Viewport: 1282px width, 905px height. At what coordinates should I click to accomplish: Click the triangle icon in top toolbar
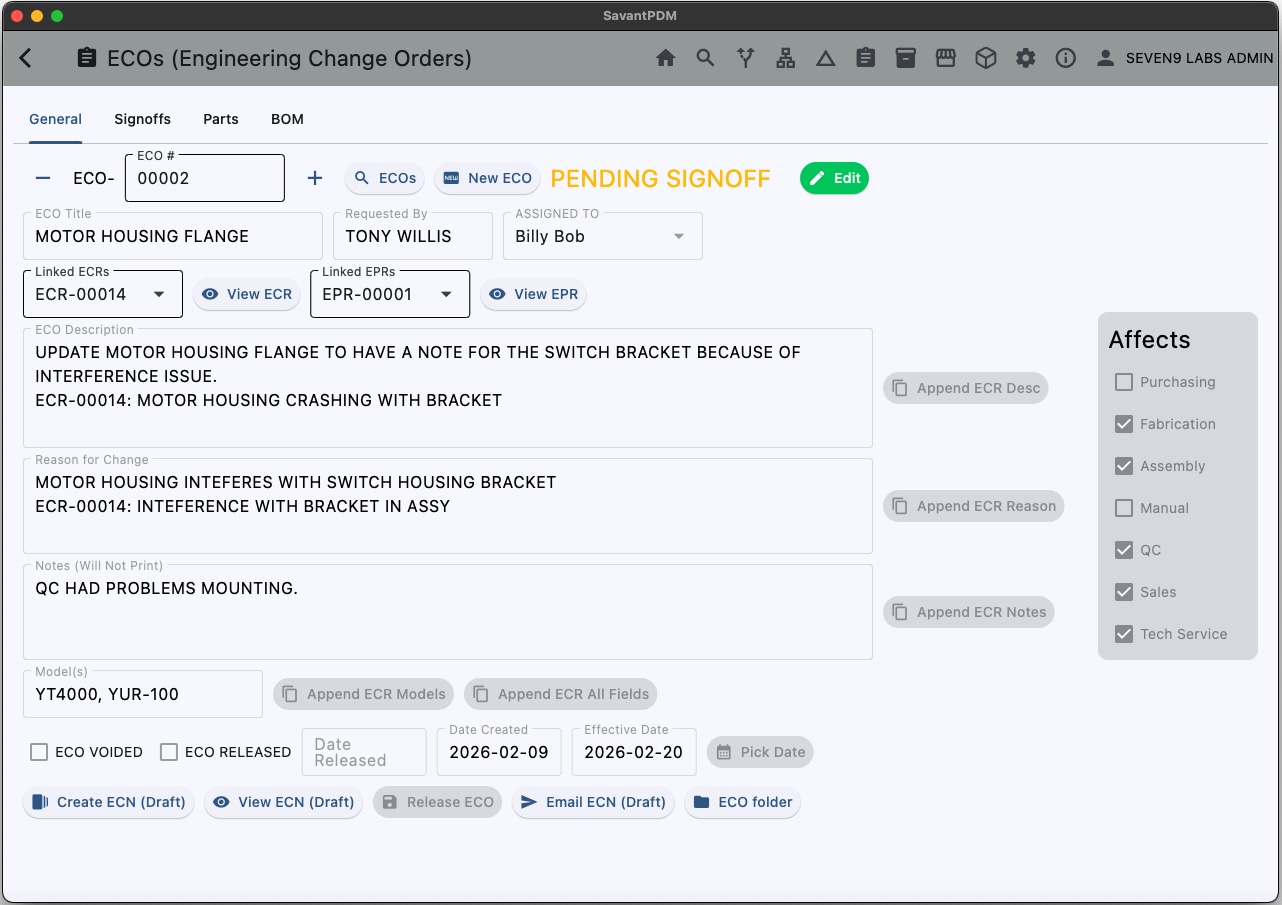click(x=826, y=59)
